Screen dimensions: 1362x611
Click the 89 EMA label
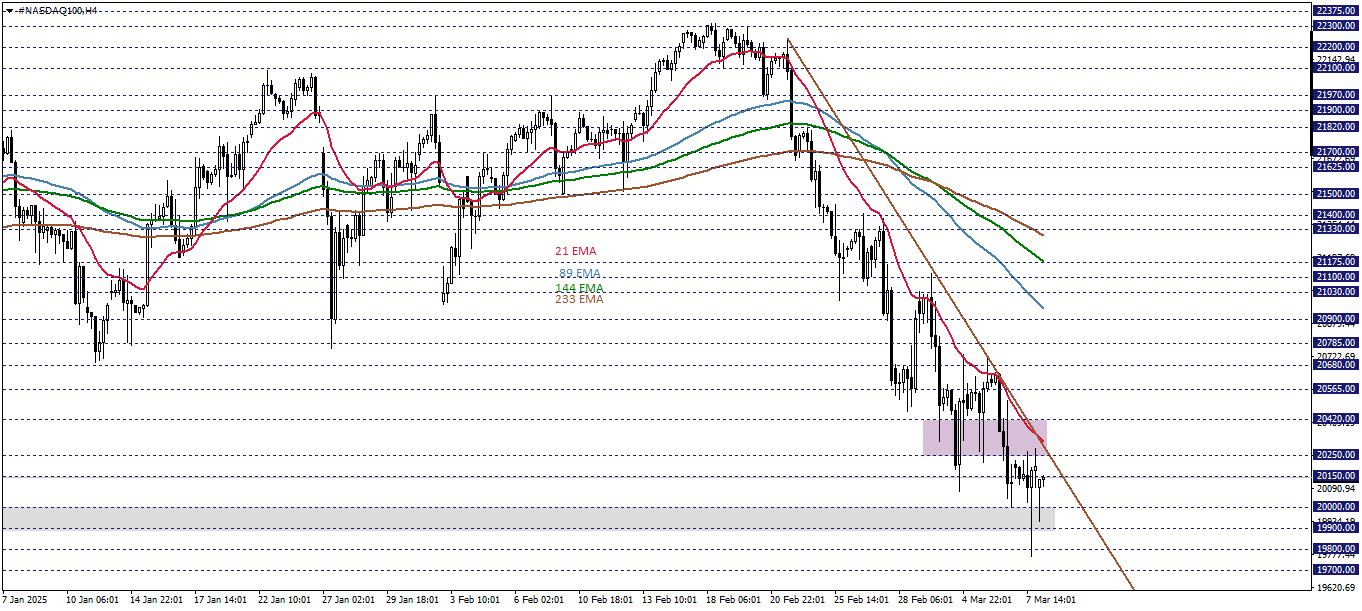tap(579, 273)
